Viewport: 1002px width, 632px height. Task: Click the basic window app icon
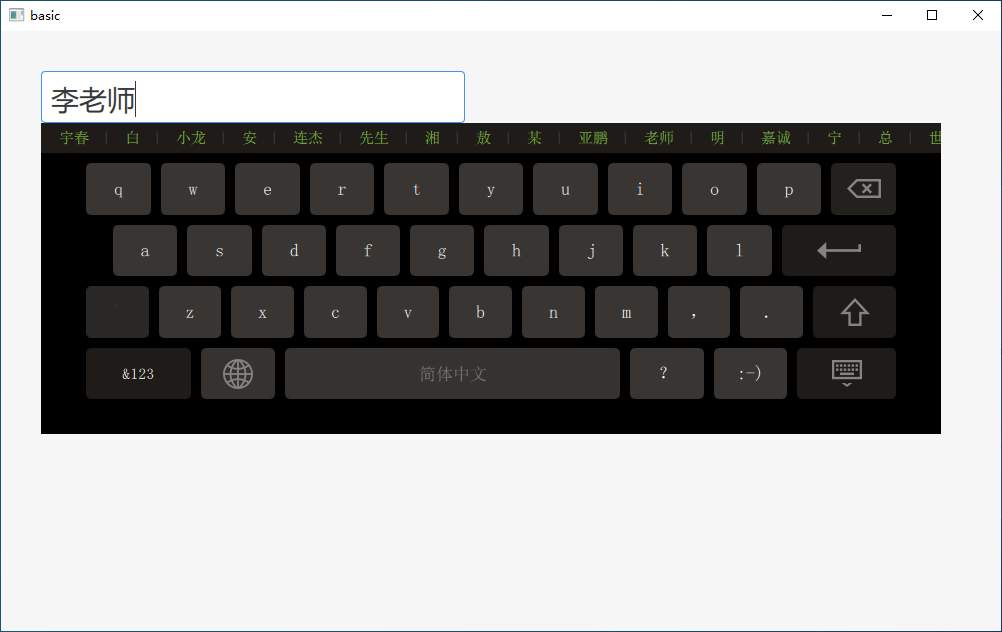coord(17,15)
